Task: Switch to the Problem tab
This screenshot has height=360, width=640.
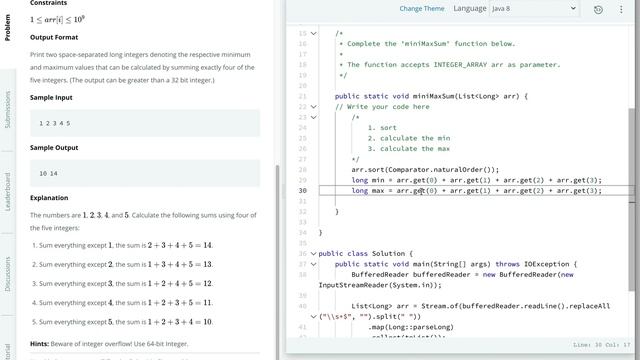Action: [7, 27]
